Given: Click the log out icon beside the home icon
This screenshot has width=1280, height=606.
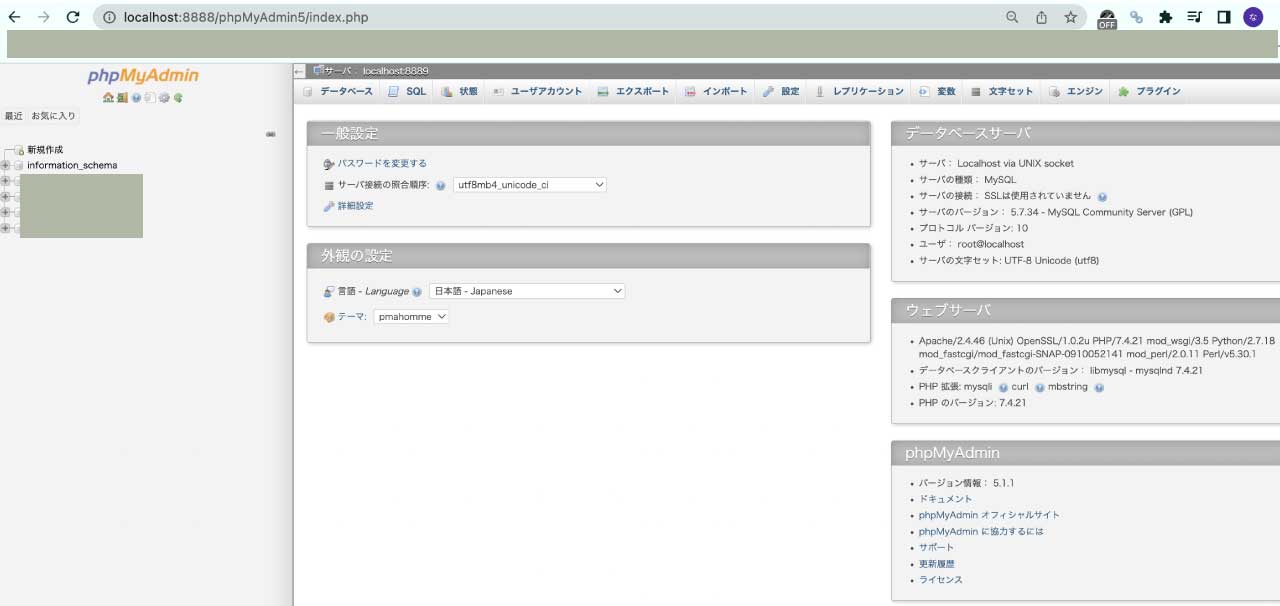Looking at the screenshot, I should [x=122, y=97].
